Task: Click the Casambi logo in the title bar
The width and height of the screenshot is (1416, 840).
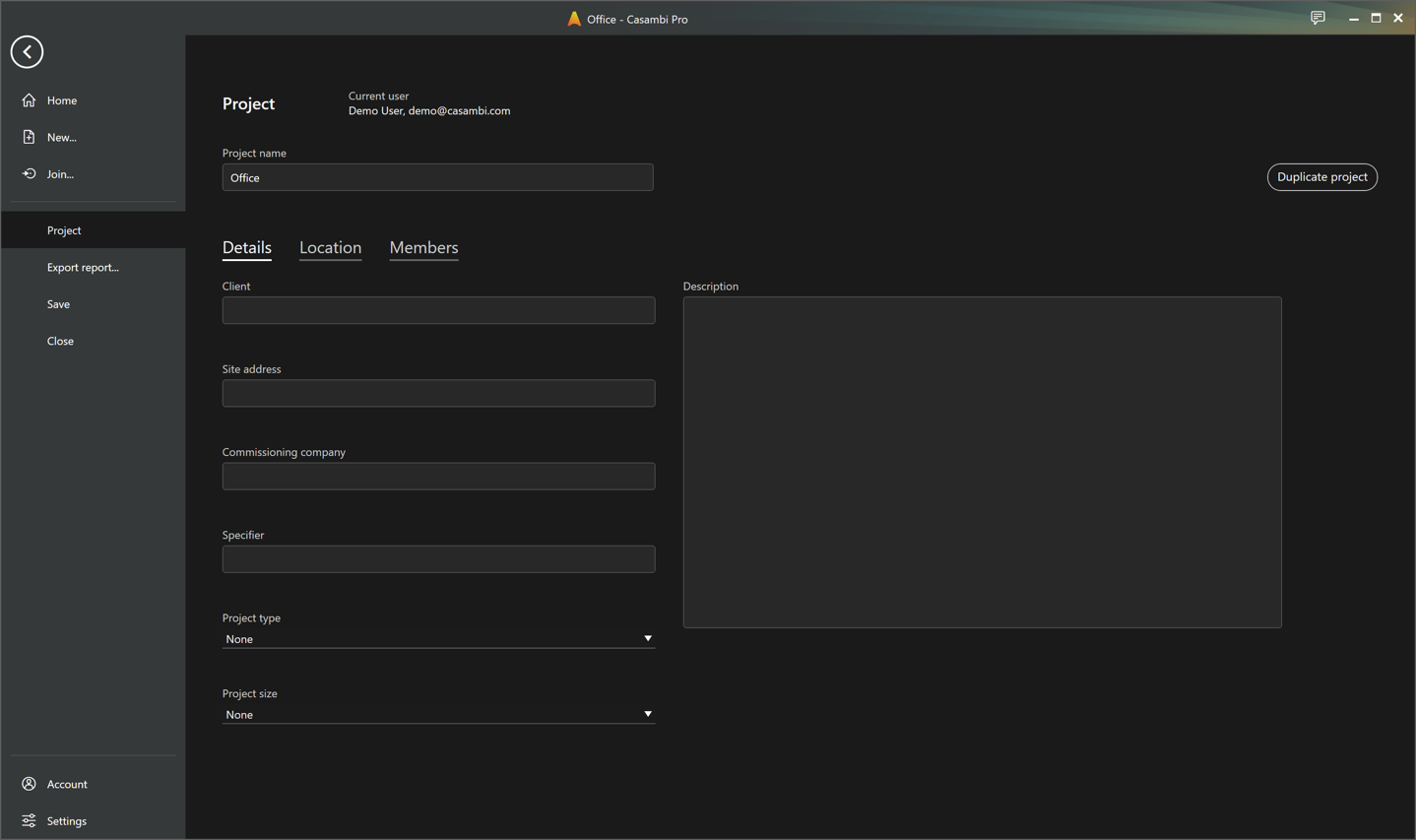Action: point(574,18)
